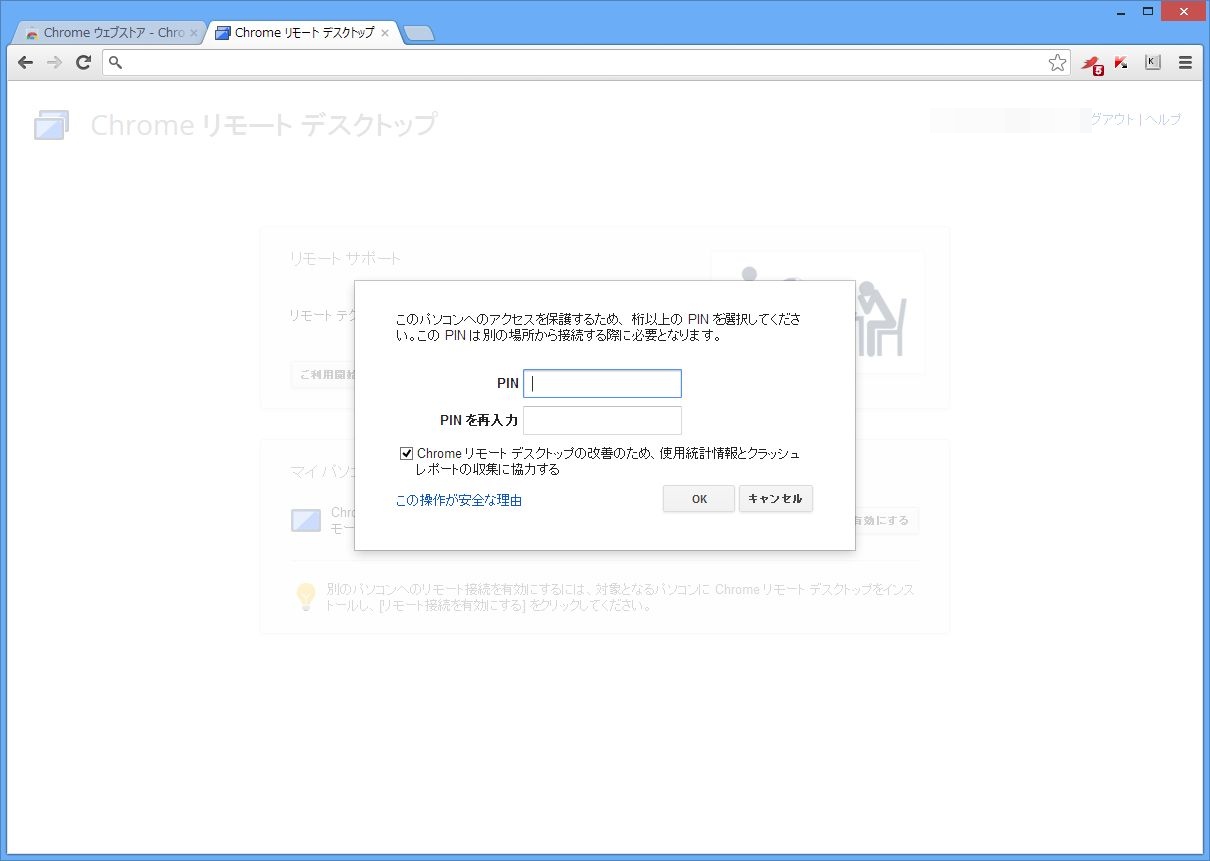Select the Chrome リモート デスクトップ tab
The image size is (1210, 861).
pos(303,33)
